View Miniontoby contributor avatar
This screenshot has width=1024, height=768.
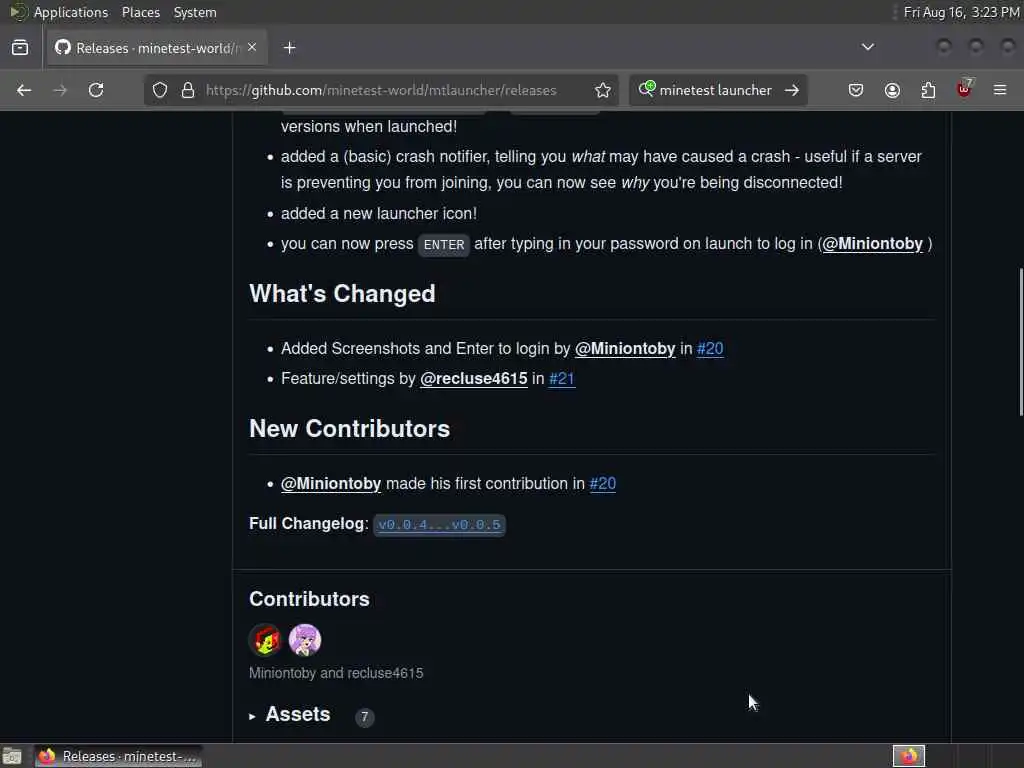tap(265, 639)
